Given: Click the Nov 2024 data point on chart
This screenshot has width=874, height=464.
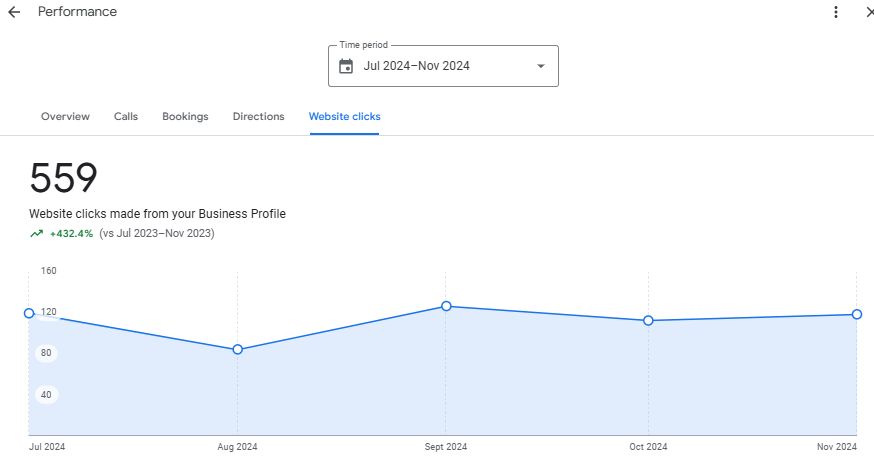Looking at the screenshot, I should pos(857,315).
